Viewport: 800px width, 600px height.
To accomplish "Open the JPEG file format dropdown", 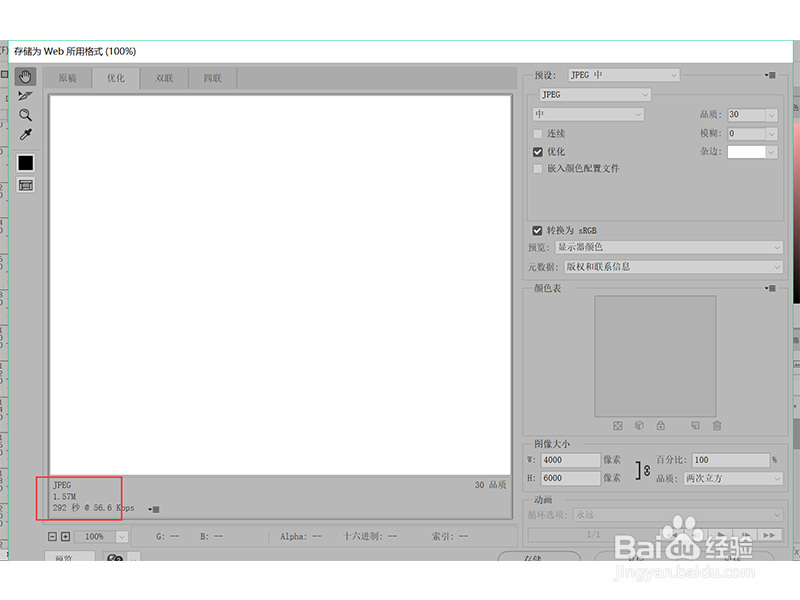I will (x=595, y=94).
